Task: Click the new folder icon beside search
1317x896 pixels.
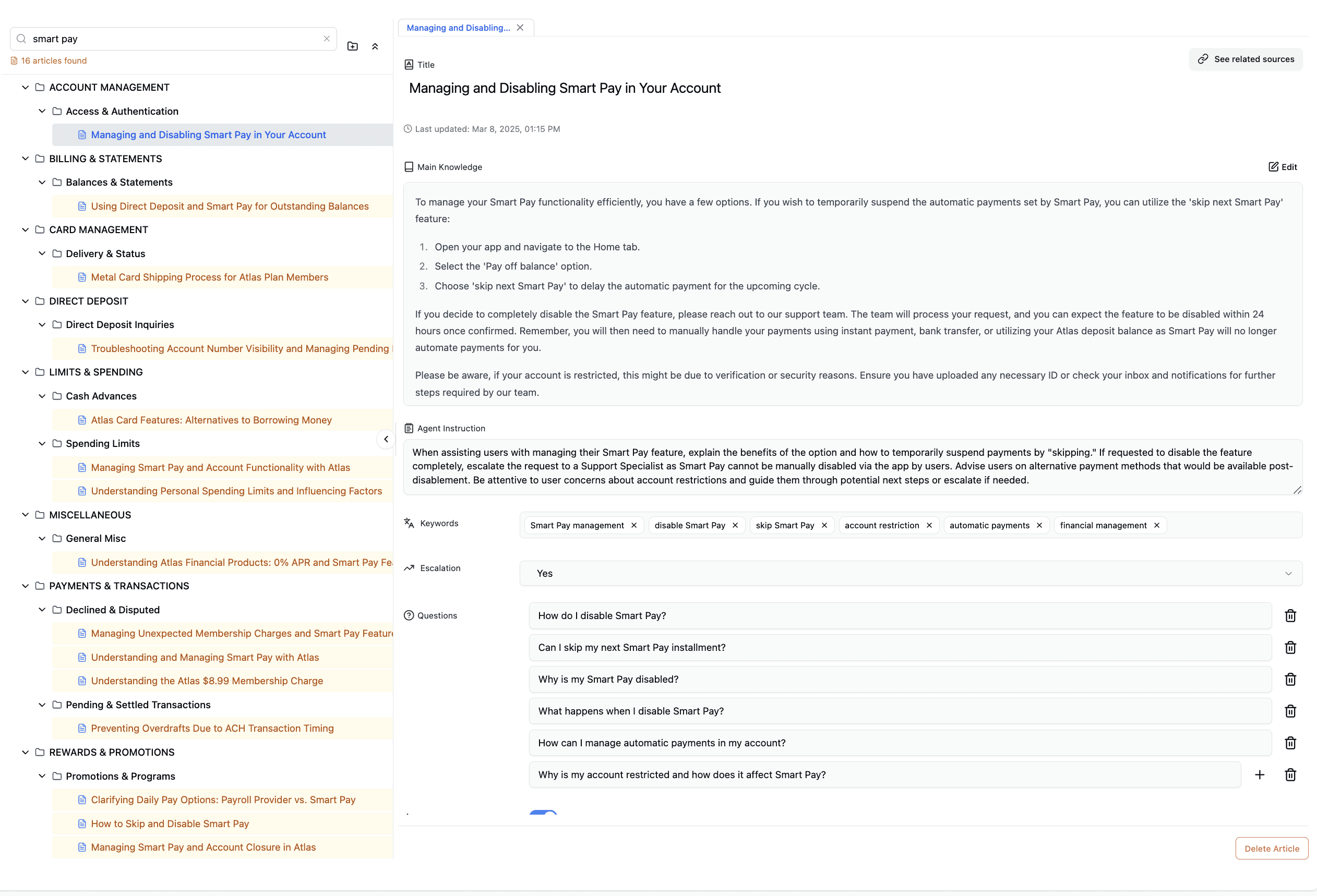Action: [x=353, y=46]
